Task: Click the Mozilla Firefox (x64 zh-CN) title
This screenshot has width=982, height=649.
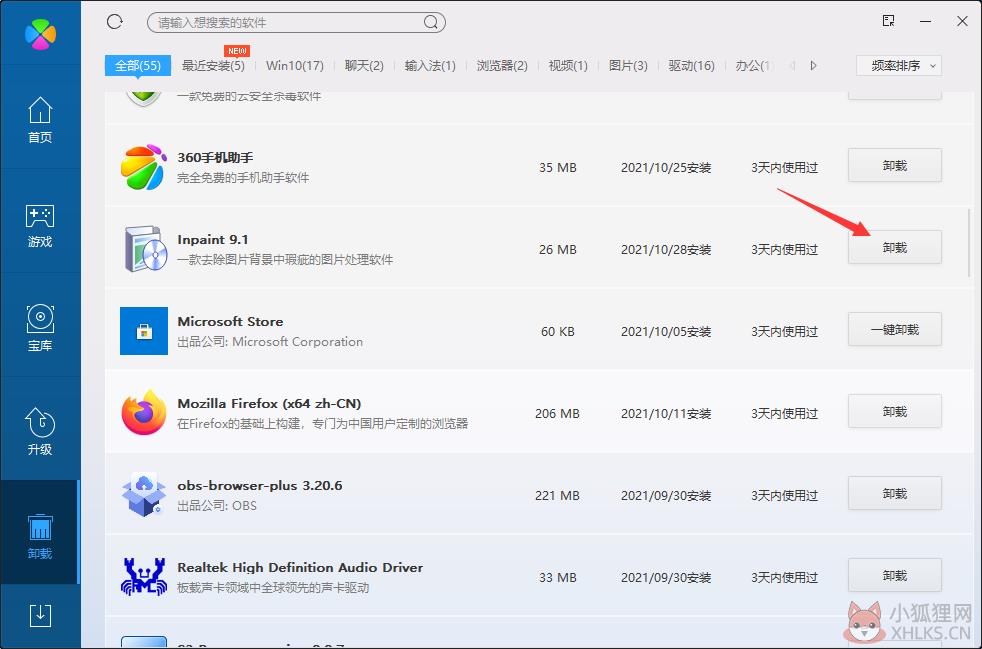Action: 269,403
